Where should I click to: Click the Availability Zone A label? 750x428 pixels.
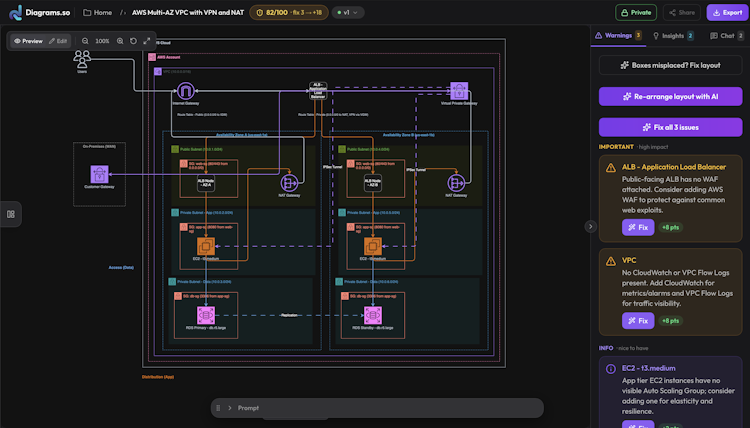click(x=242, y=135)
